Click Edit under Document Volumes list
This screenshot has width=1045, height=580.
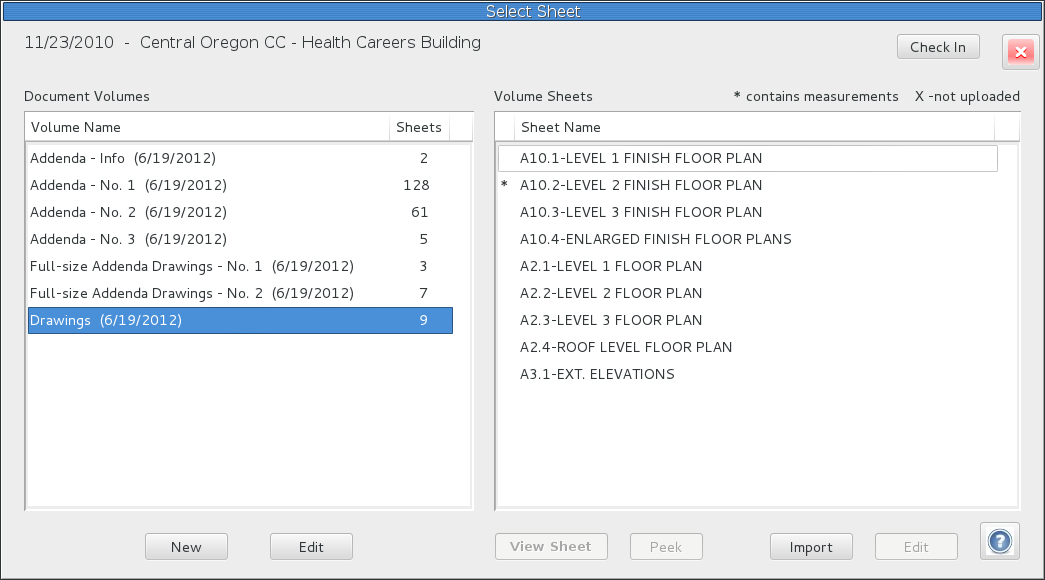pos(311,547)
